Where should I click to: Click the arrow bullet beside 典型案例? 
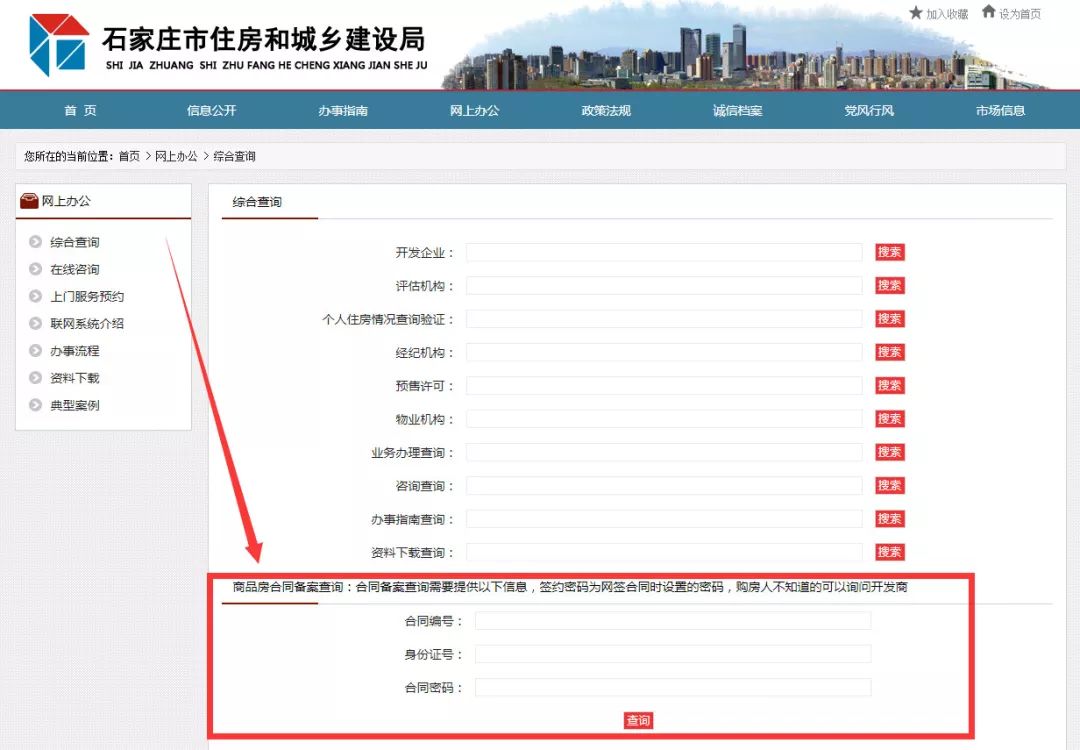point(35,405)
